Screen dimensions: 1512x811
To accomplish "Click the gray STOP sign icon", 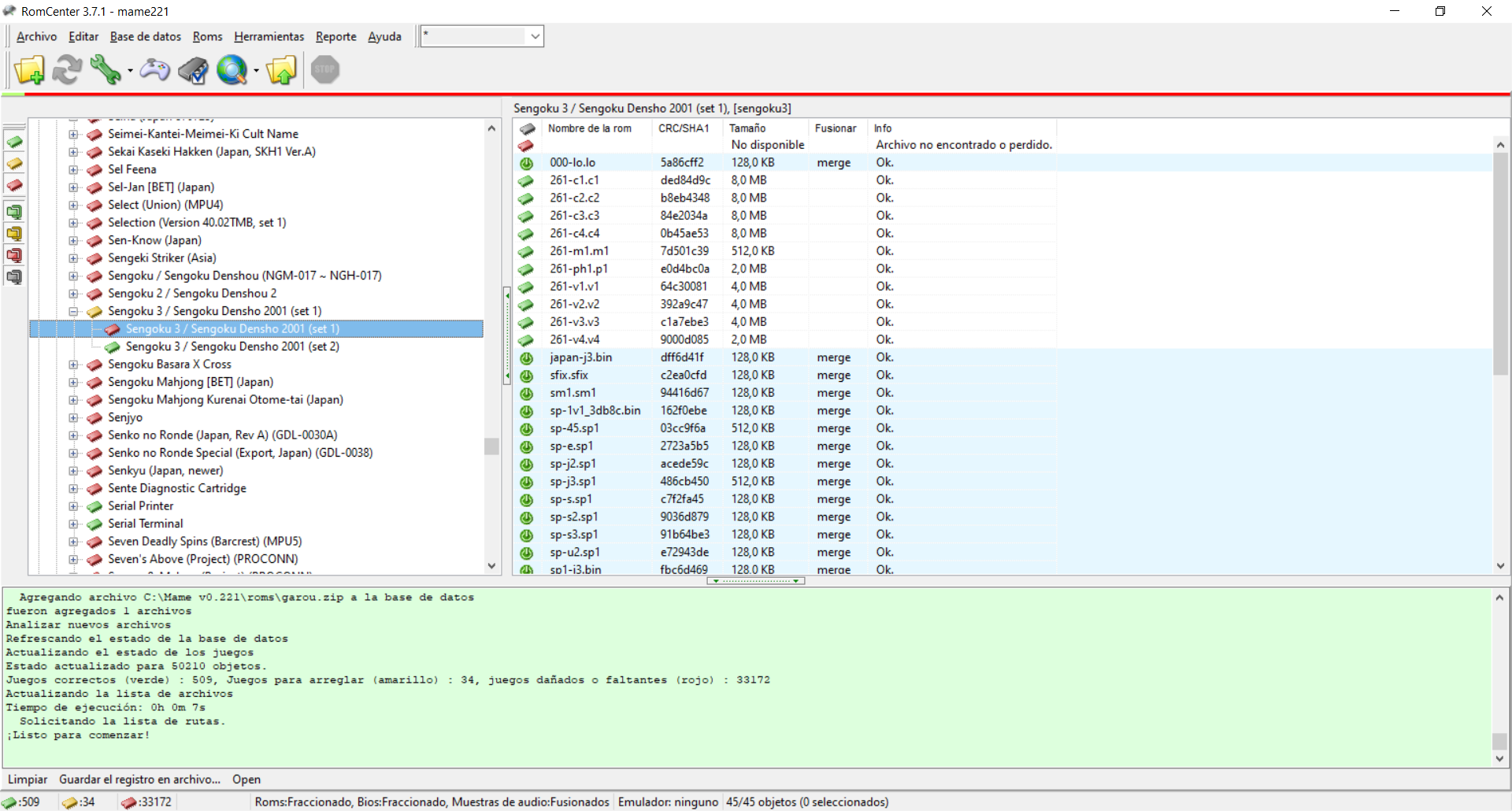I will 324,69.
